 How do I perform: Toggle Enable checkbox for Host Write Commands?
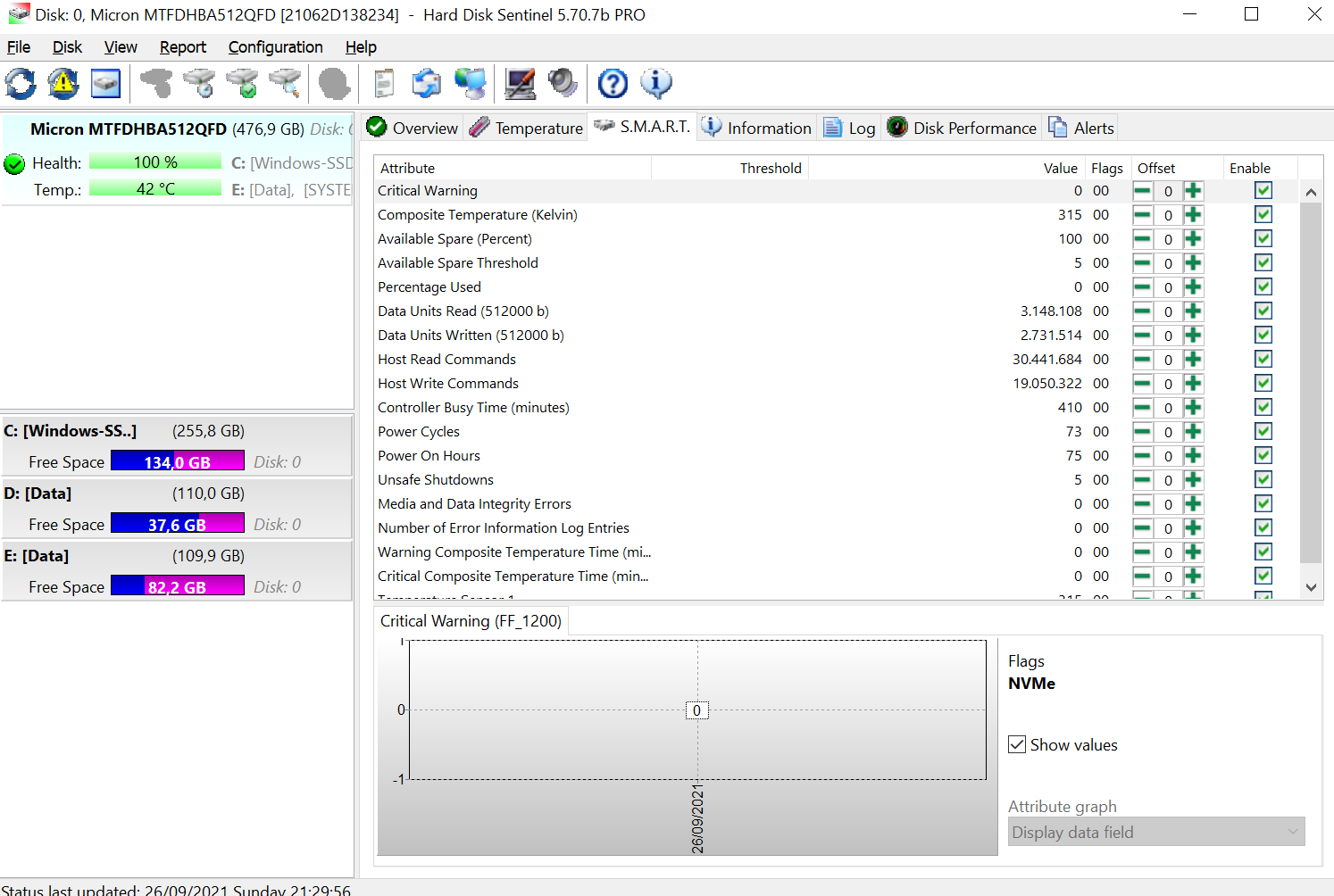point(1263,383)
